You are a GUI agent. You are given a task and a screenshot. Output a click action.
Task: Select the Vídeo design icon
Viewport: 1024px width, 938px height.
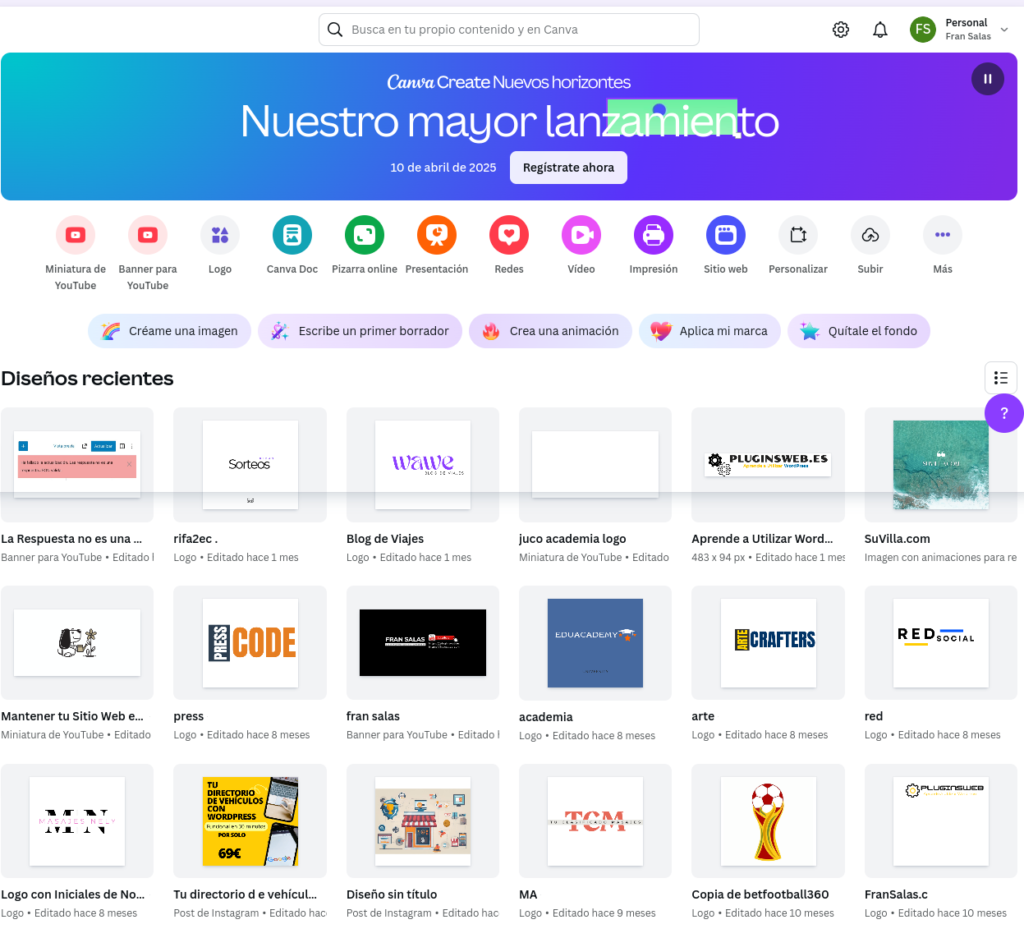click(x=581, y=234)
